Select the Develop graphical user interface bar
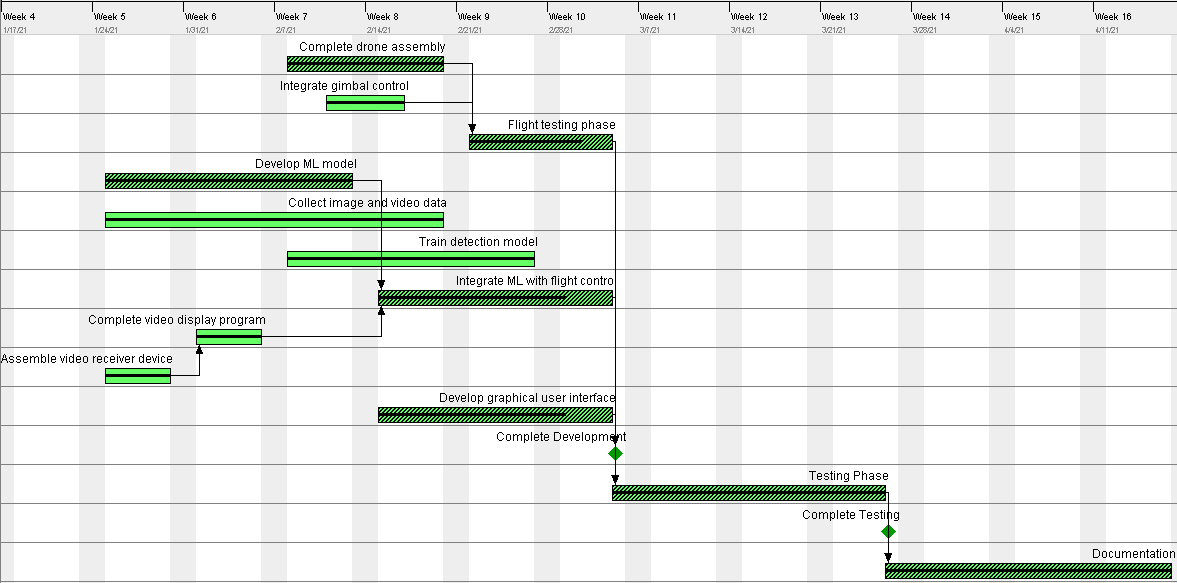1177x583 pixels. (x=495, y=415)
